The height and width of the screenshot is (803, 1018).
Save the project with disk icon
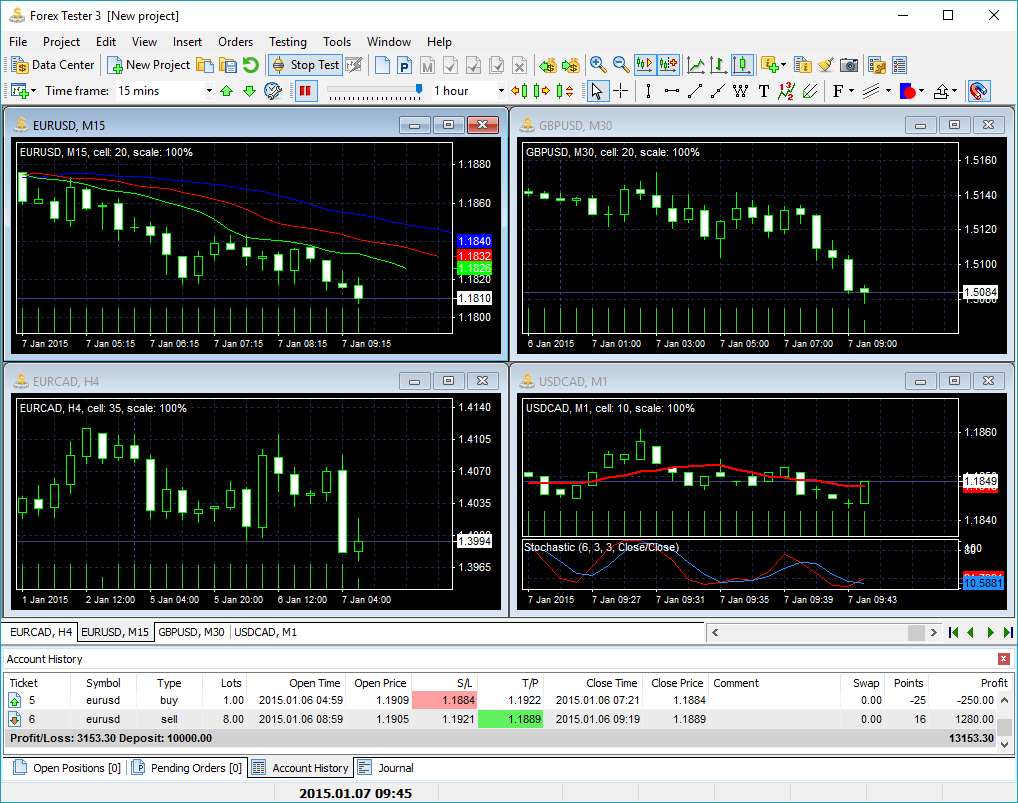pyautogui.click(x=228, y=65)
